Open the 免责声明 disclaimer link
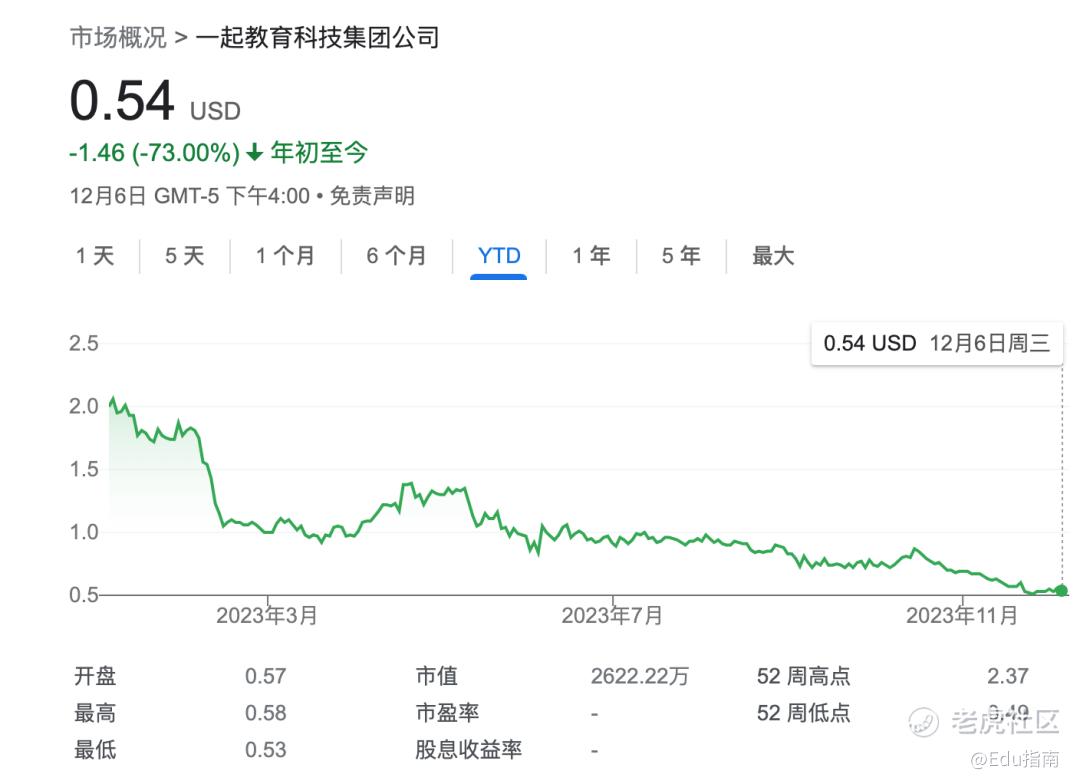The height and width of the screenshot is (784, 1080). click(x=372, y=196)
